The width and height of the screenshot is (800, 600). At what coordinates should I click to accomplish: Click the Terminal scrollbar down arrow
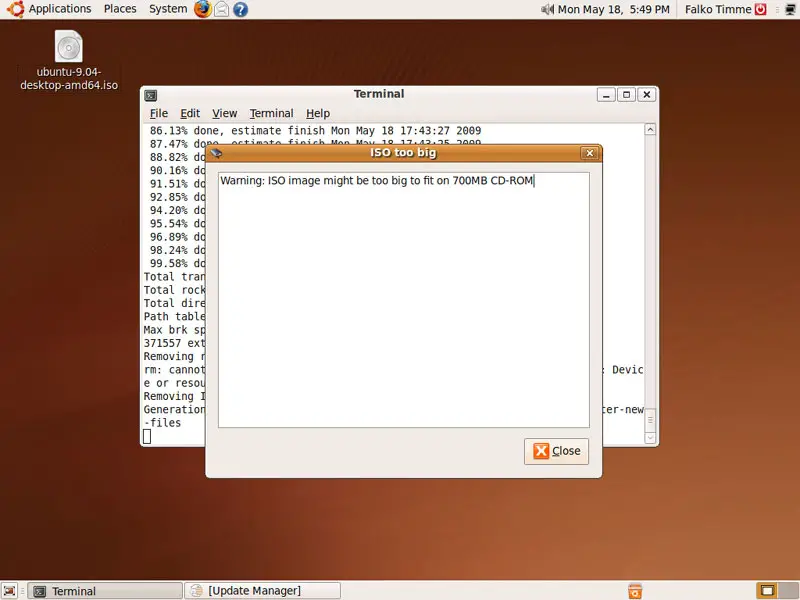[650, 437]
